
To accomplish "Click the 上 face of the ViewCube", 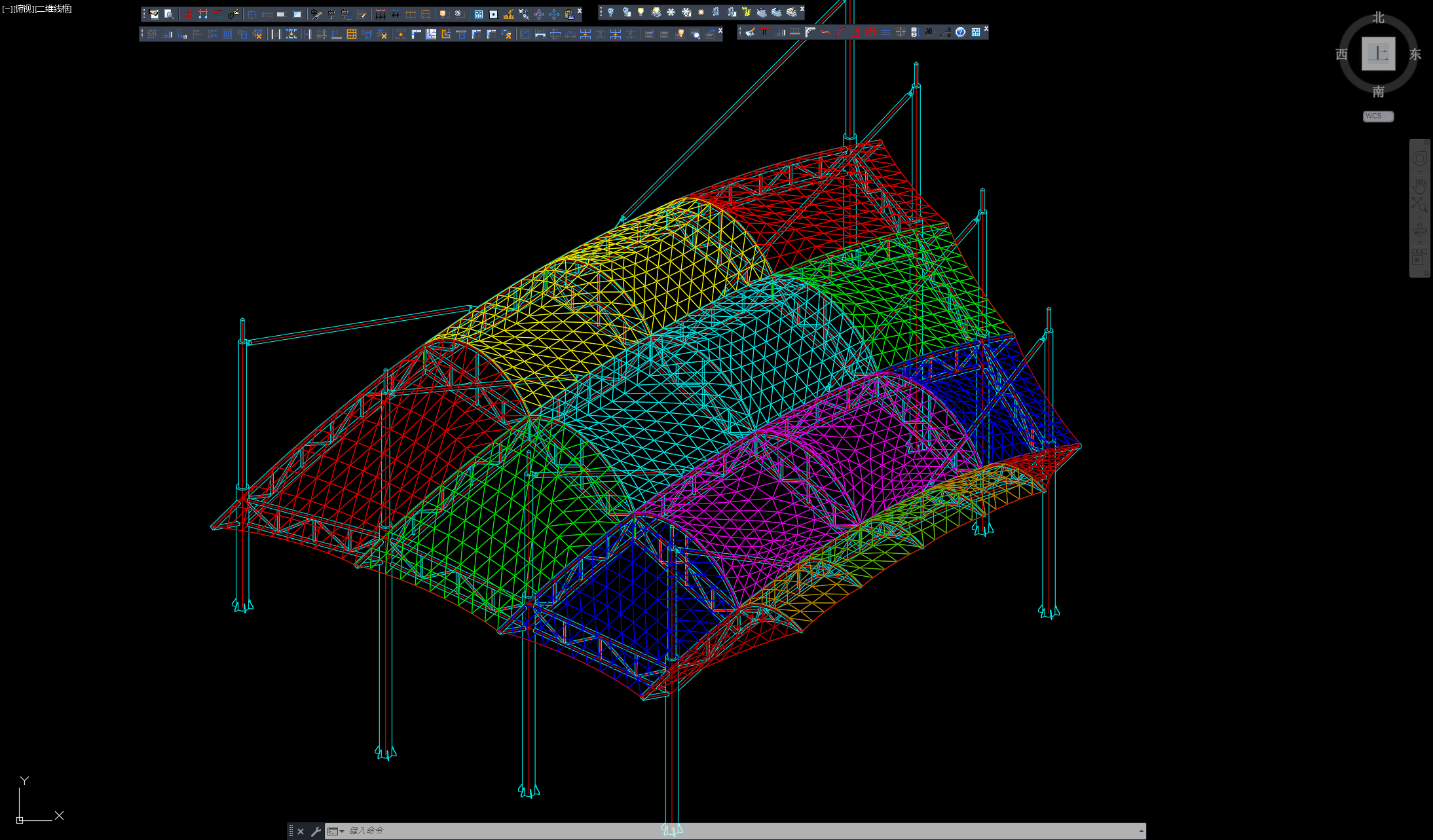I will 1378,53.
